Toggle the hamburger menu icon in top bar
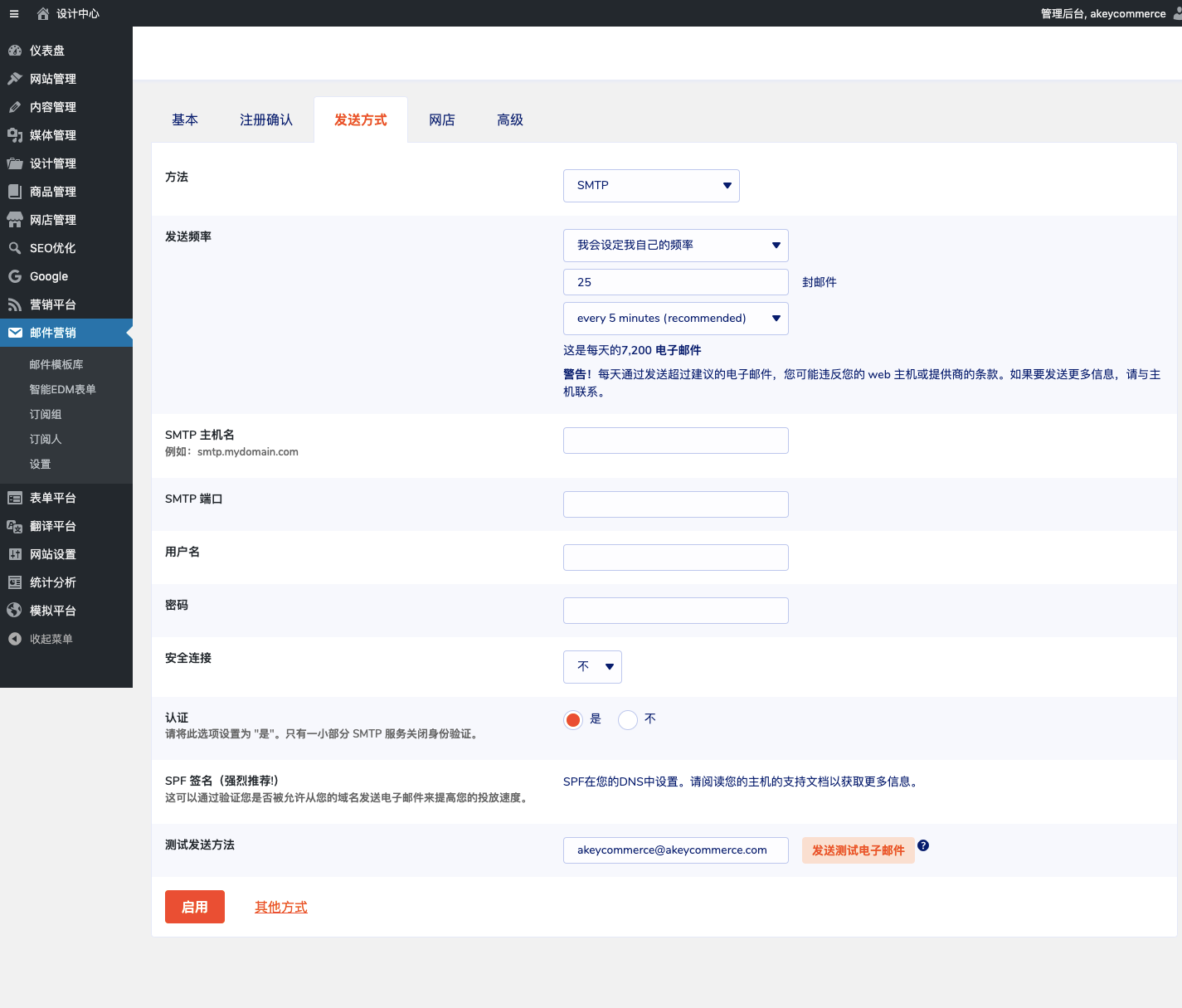 pyautogui.click(x=14, y=13)
